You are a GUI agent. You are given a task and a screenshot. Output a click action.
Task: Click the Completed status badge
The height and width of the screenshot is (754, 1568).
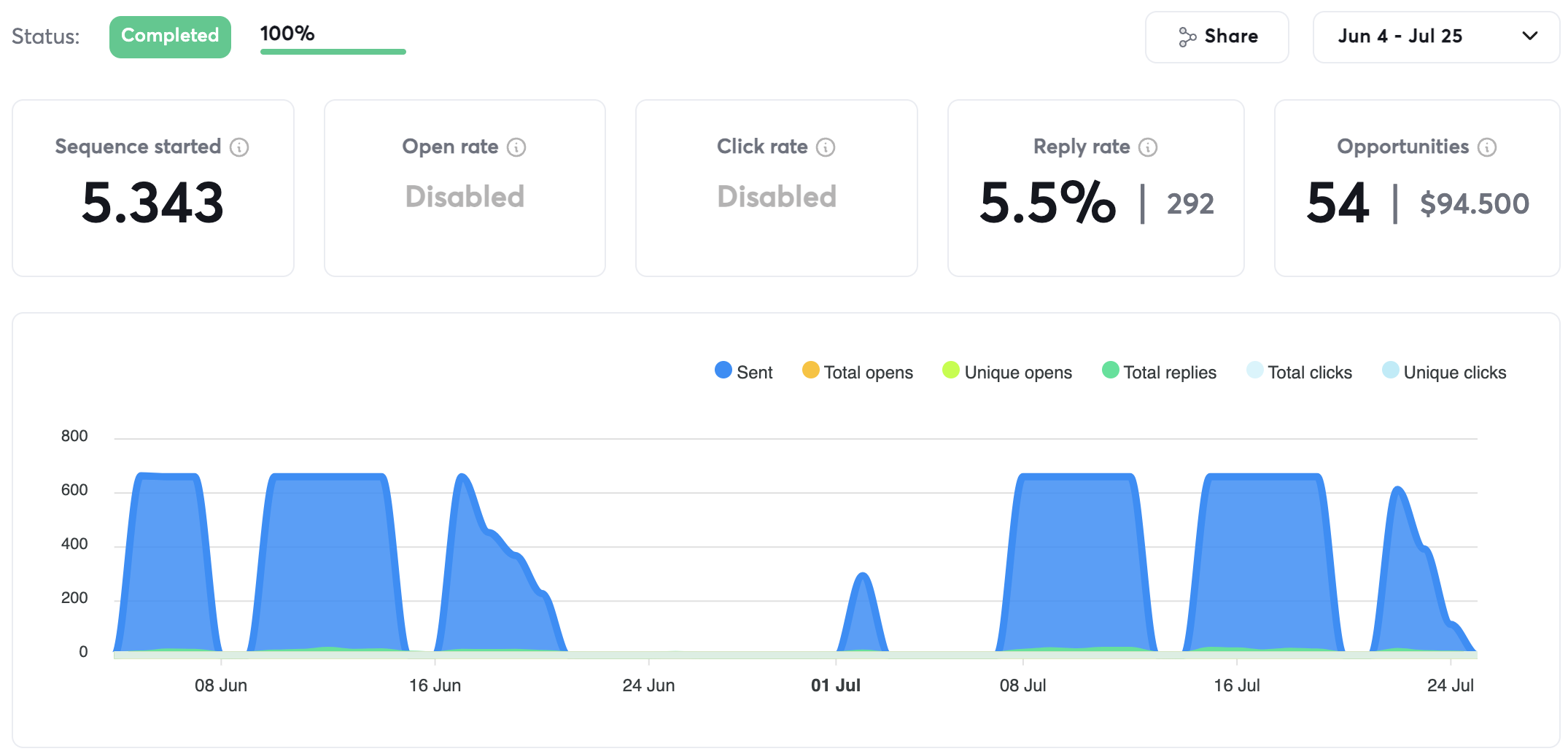(x=170, y=36)
